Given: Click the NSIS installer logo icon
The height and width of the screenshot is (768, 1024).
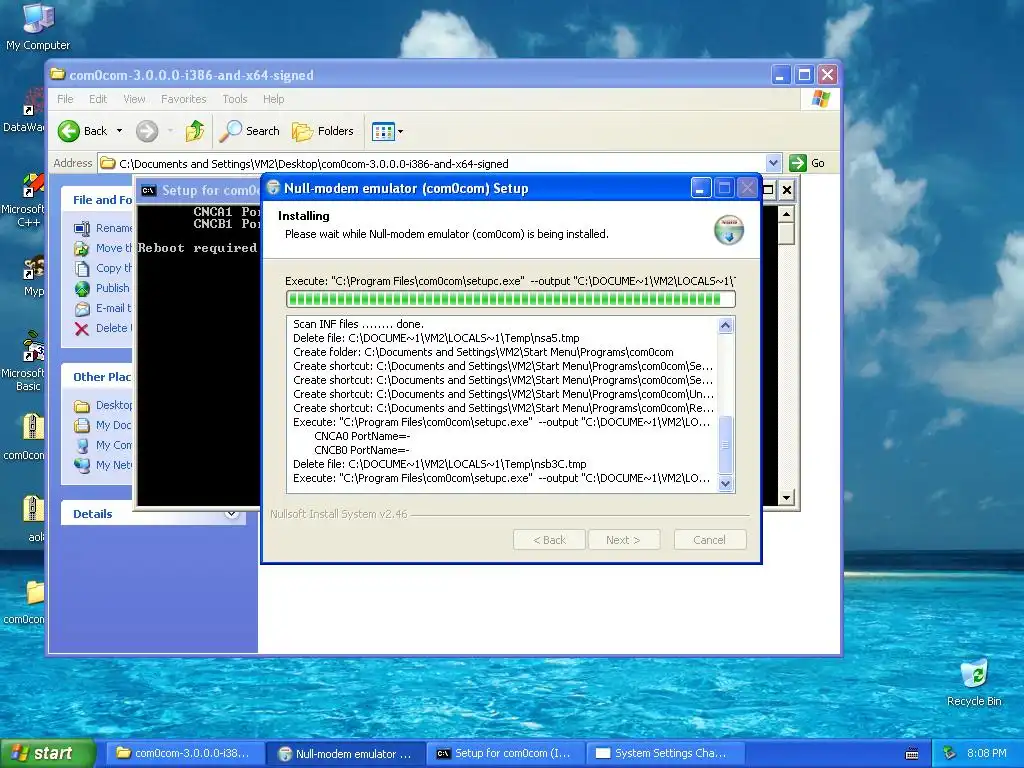Looking at the screenshot, I should (x=729, y=230).
